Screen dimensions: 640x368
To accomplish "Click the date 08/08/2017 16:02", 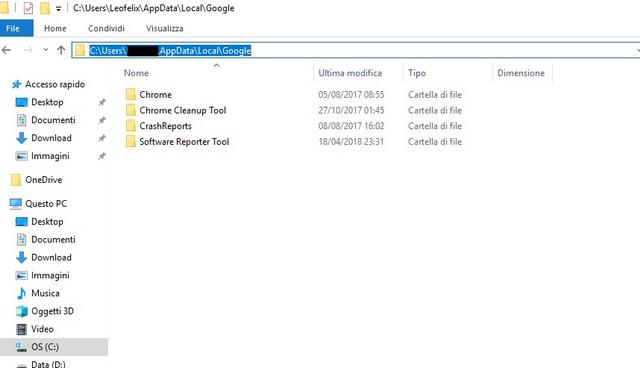I will 351,126.
